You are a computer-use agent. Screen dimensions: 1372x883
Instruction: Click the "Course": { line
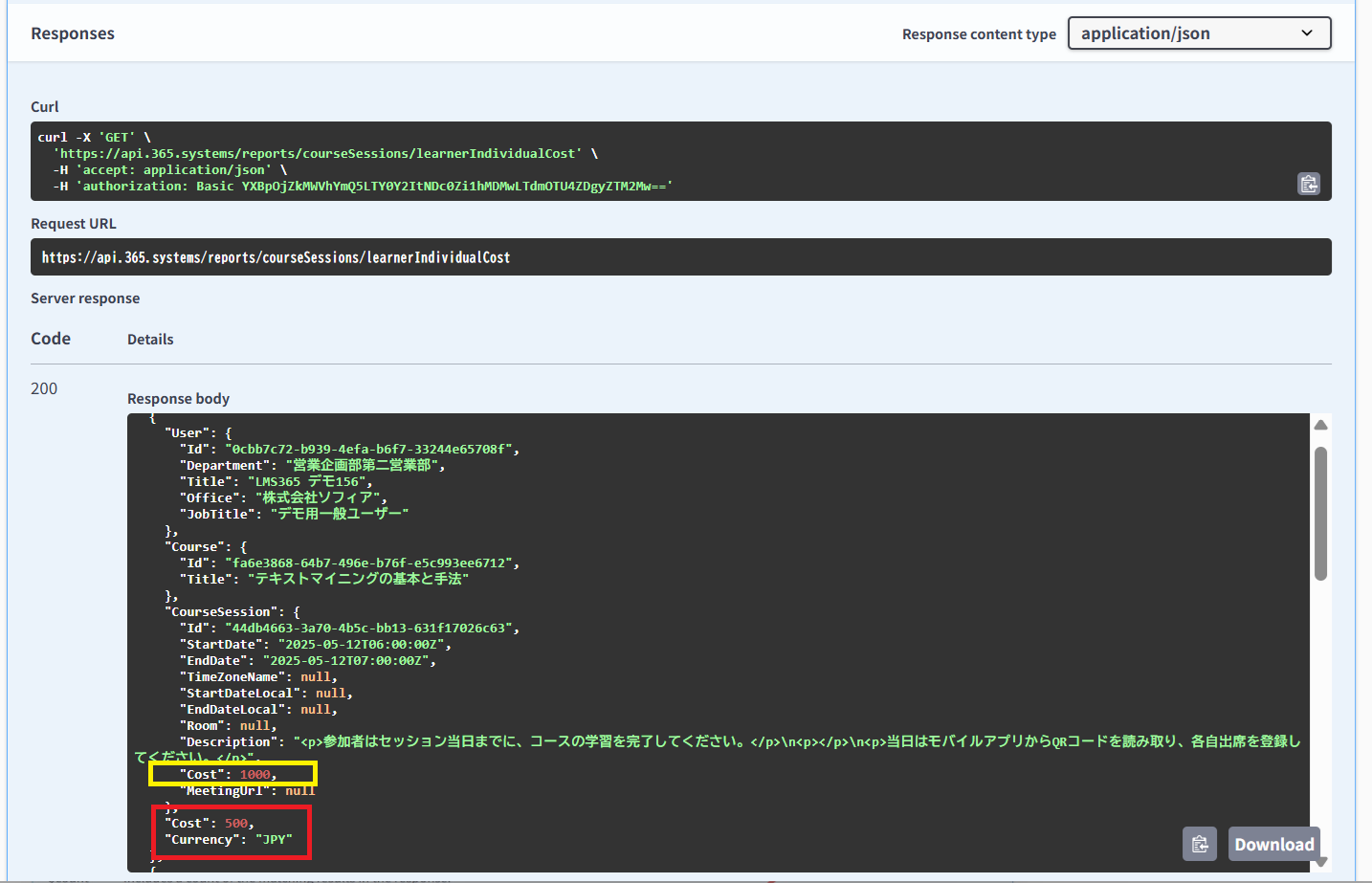206,547
